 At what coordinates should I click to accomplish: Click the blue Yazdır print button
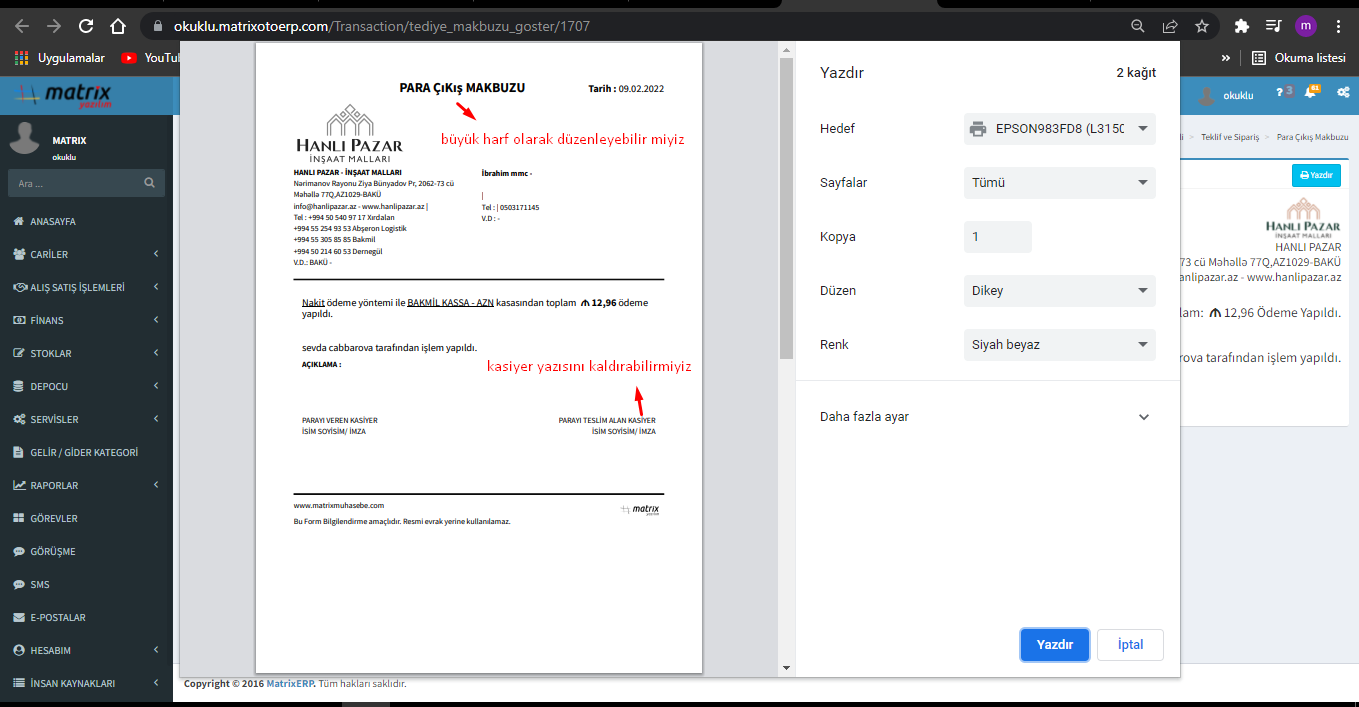pyautogui.click(x=1054, y=645)
